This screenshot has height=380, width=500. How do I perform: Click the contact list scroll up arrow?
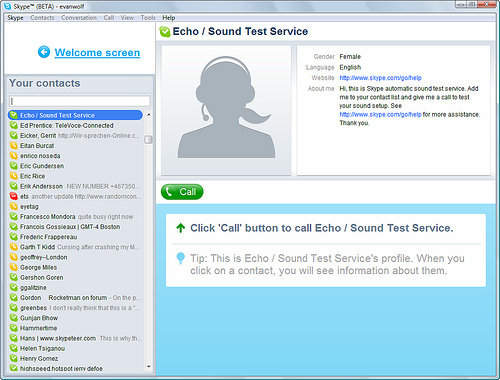pos(149,115)
